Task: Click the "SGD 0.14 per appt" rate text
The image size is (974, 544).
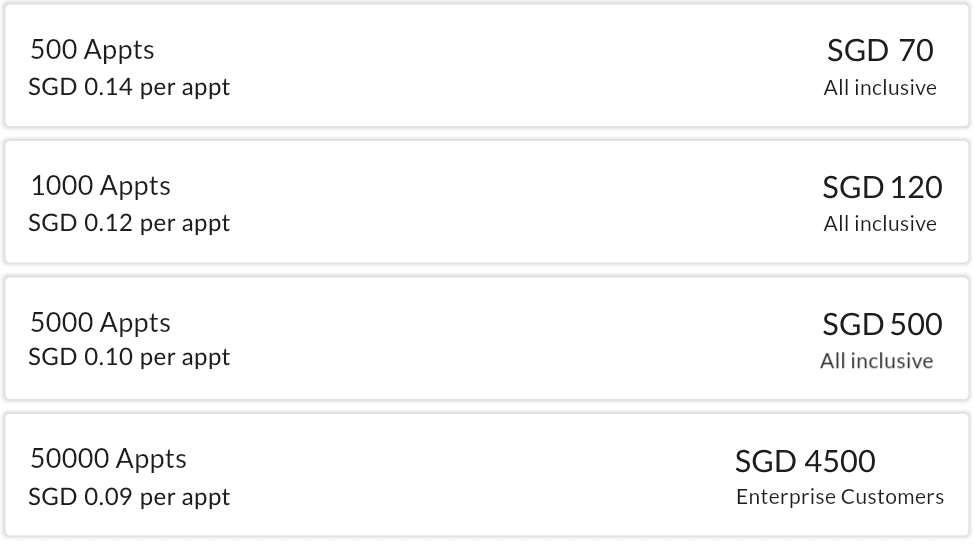Action: pyautogui.click(x=129, y=87)
